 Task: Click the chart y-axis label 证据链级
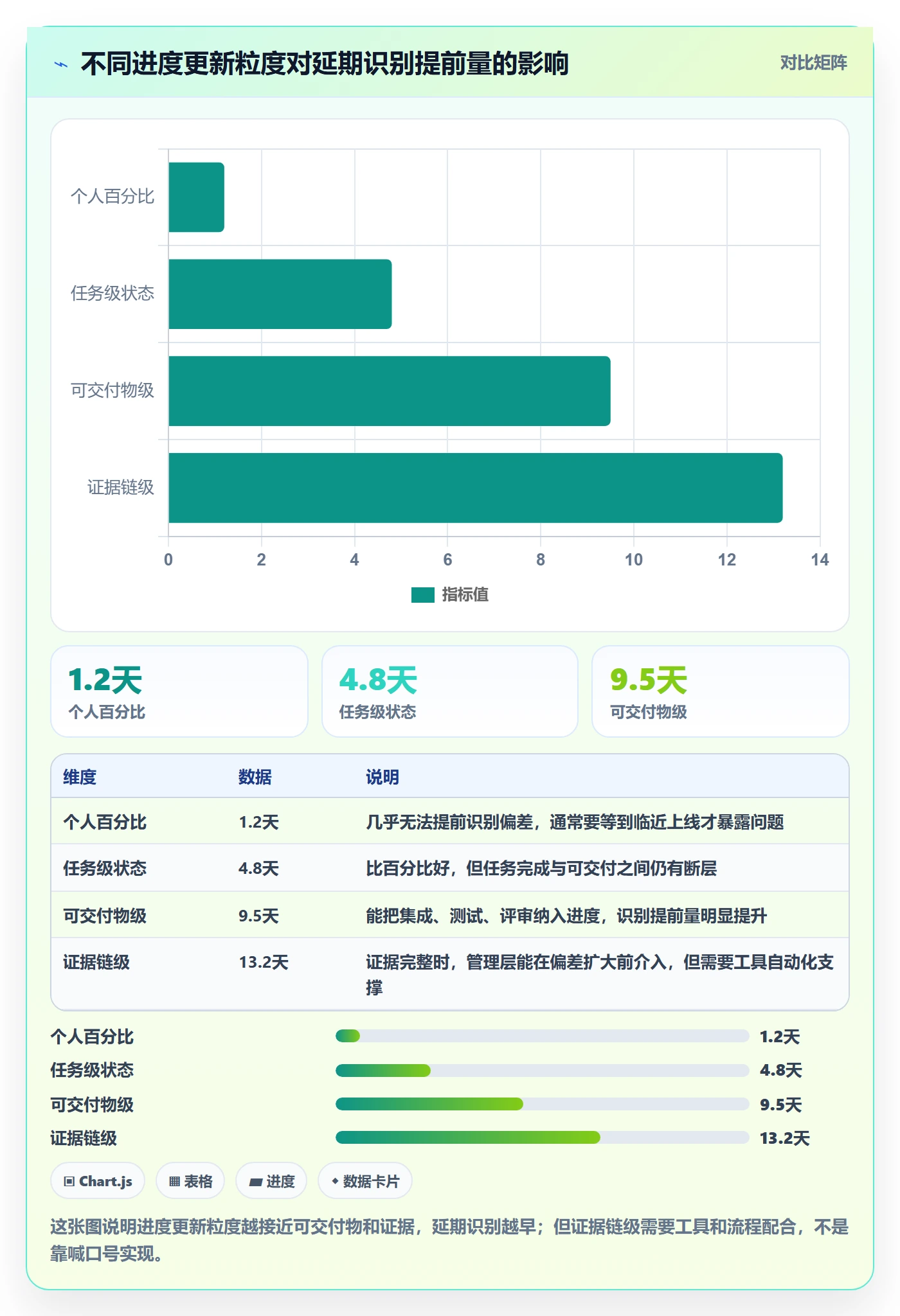click(x=121, y=488)
